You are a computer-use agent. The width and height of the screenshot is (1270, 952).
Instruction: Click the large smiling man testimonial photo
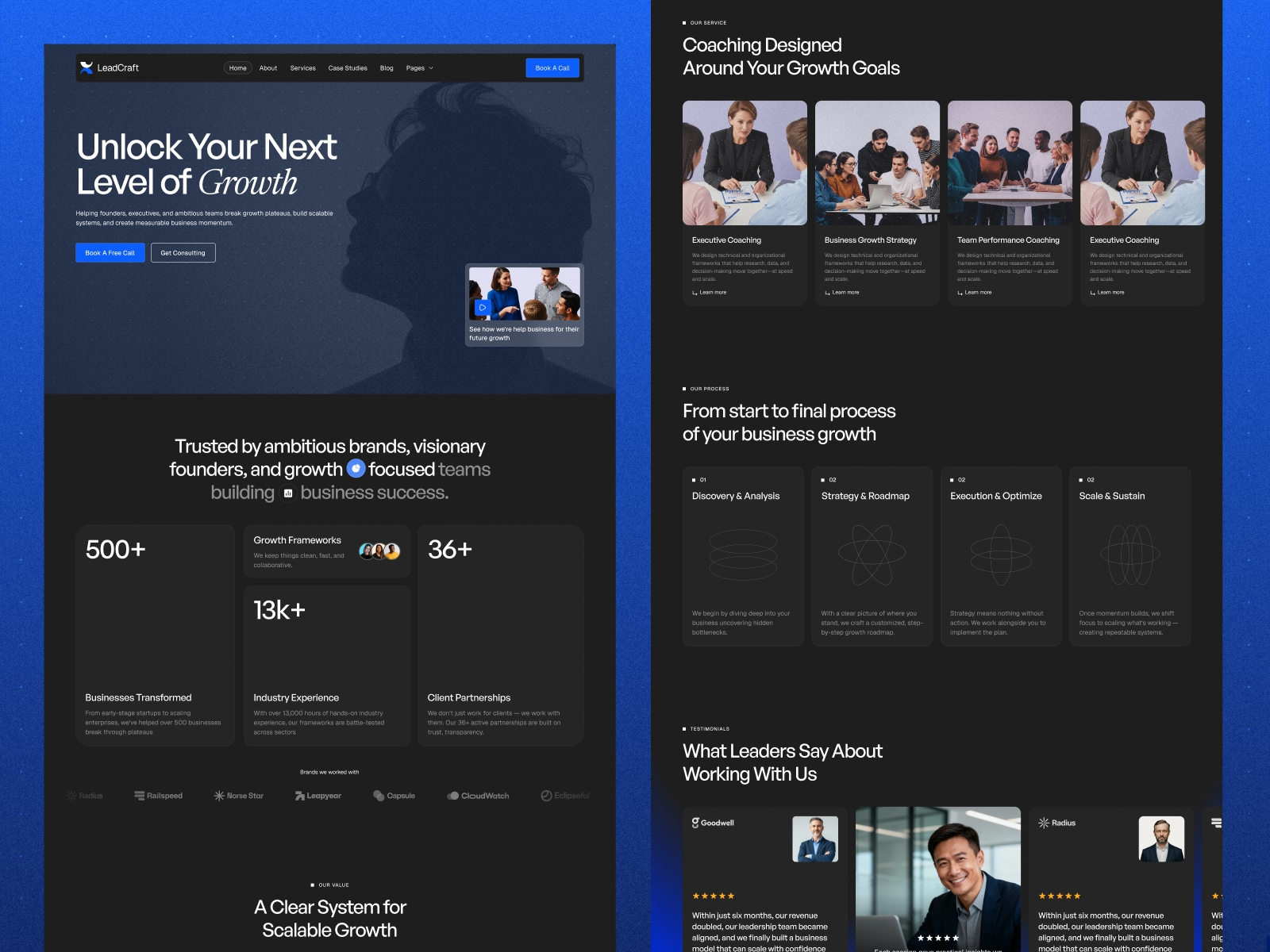click(x=938, y=879)
